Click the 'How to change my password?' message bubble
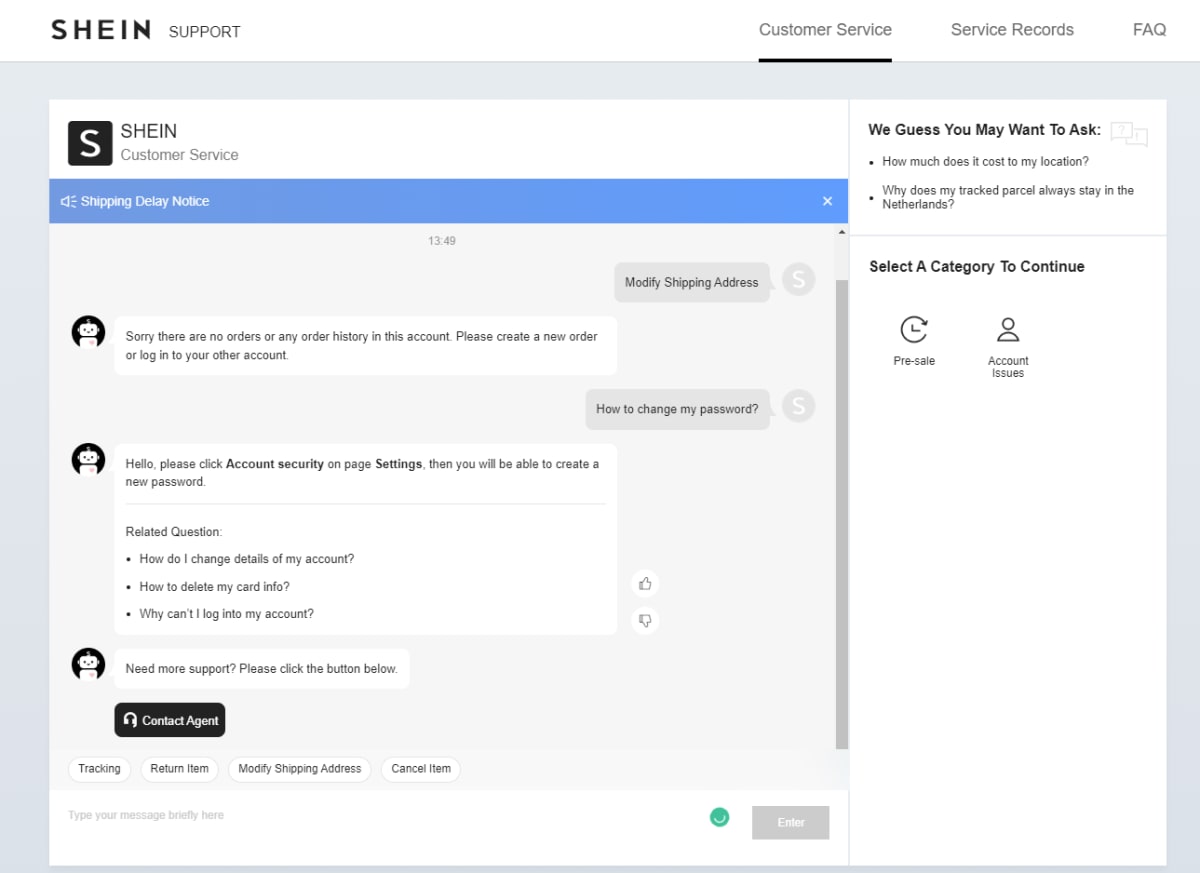 point(677,409)
